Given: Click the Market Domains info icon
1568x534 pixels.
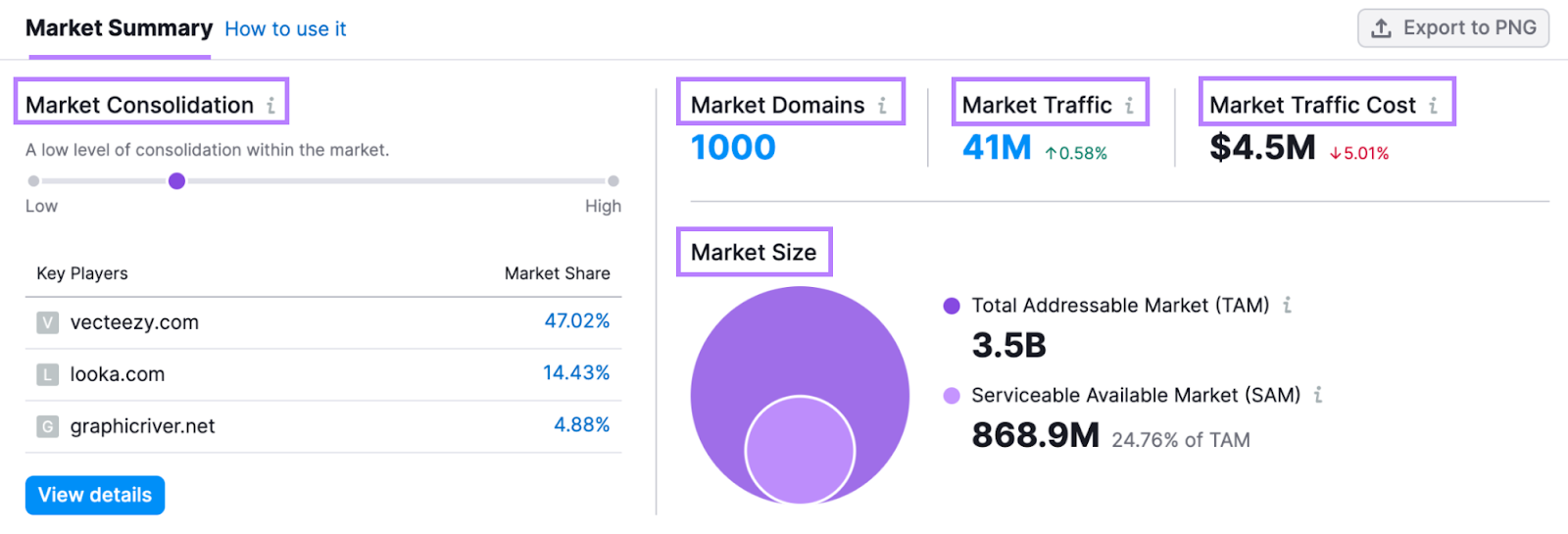Looking at the screenshot, I should click(x=882, y=106).
